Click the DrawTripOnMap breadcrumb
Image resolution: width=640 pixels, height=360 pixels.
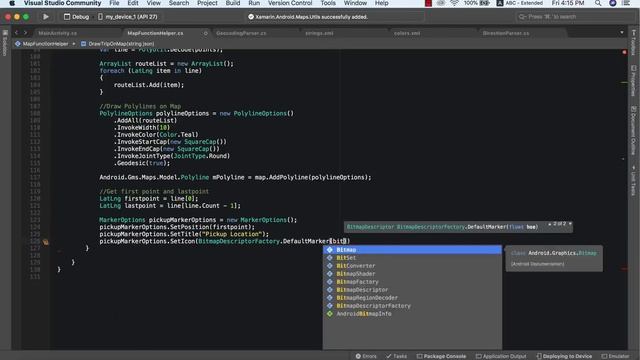[118, 44]
